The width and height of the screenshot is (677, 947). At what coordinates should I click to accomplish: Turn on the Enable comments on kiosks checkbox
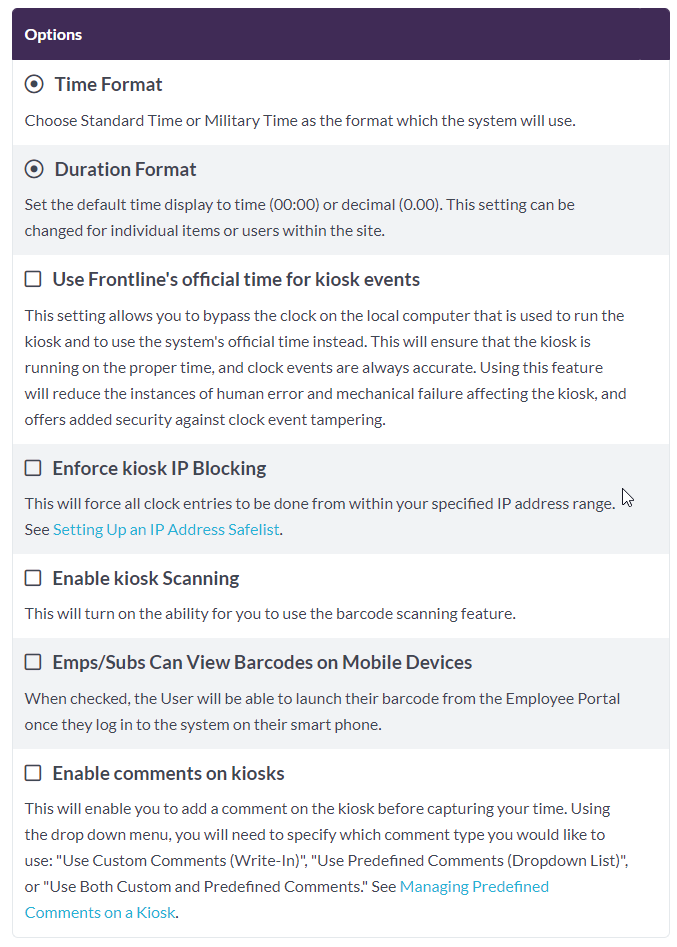pos(33,773)
